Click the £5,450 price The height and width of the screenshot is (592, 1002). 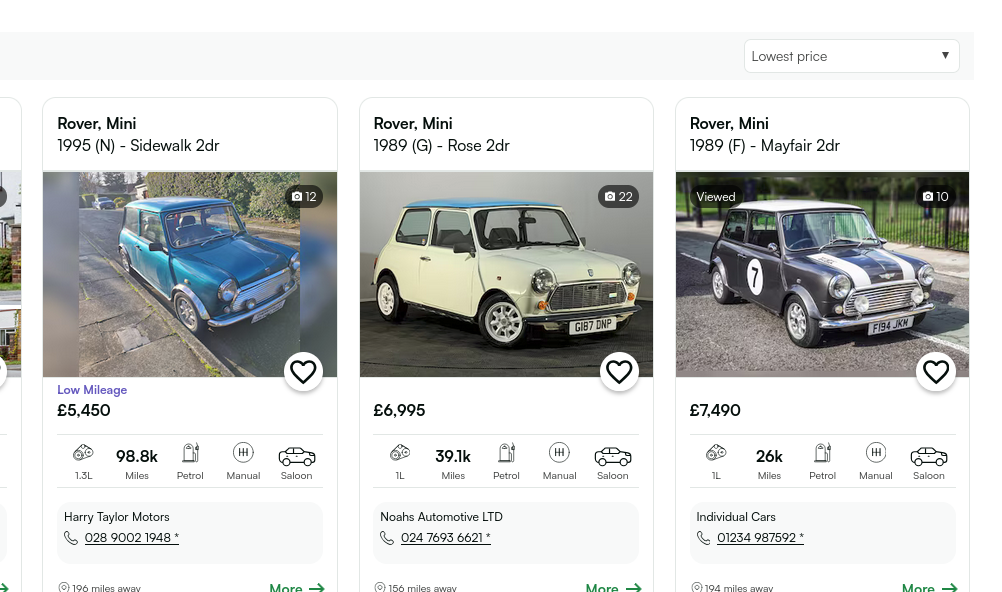(84, 410)
